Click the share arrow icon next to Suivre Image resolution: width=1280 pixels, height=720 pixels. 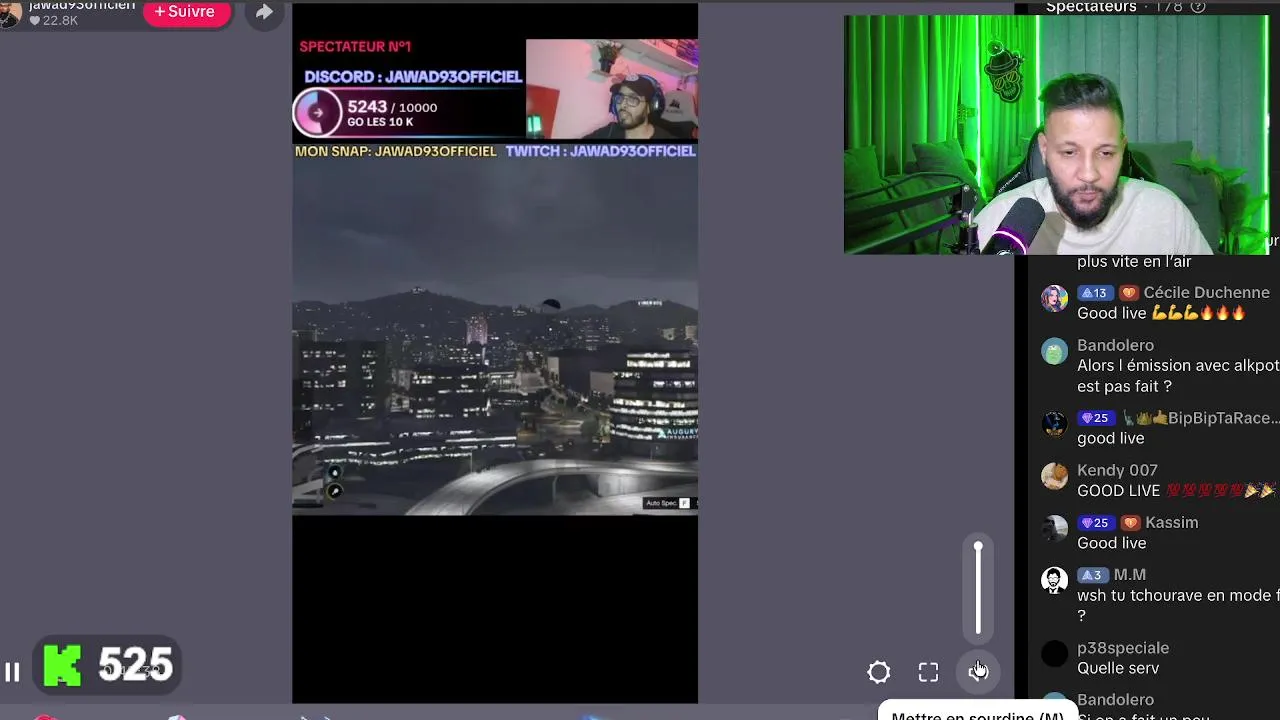click(264, 12)
